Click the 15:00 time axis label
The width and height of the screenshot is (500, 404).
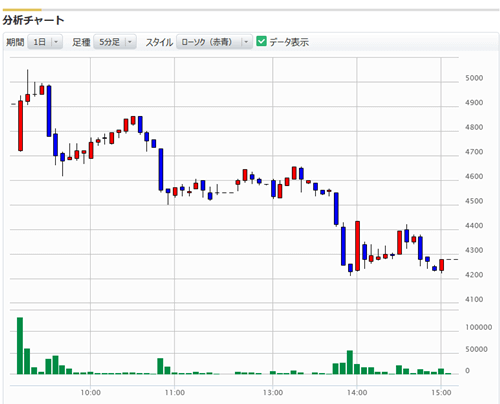[x=441, y=393]
